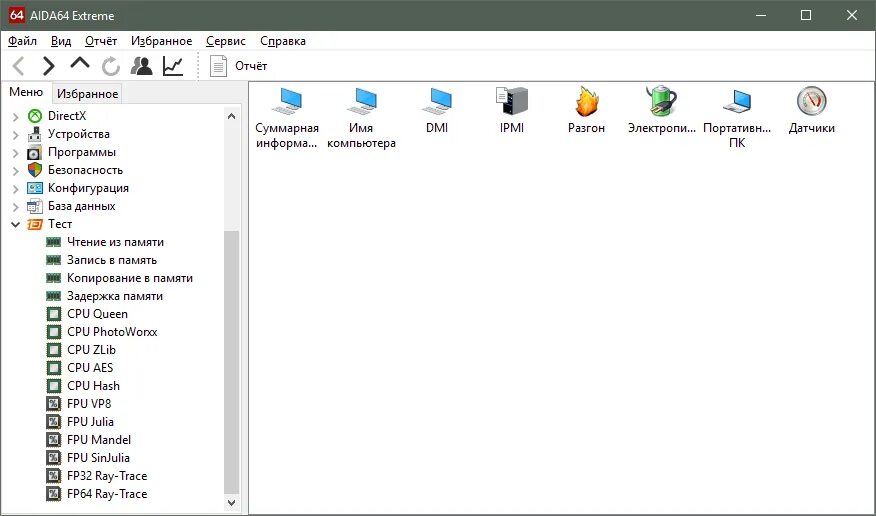The width and height of the screenshot is (876, 516).
Task: Select База данных in the tree
Action: [82, 206]
